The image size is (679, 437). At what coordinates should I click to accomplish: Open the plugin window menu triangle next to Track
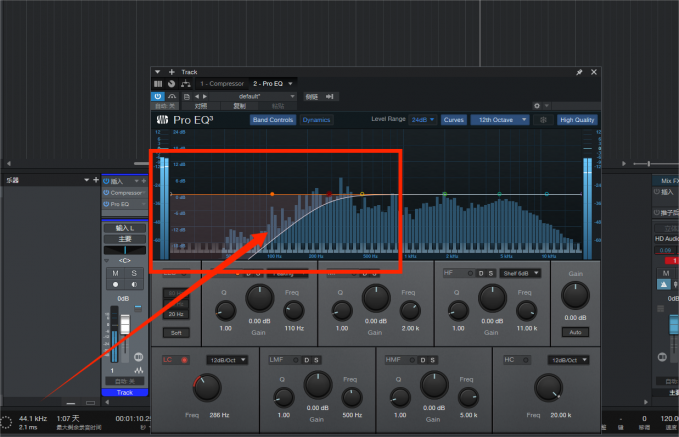(x=158, y=72)
